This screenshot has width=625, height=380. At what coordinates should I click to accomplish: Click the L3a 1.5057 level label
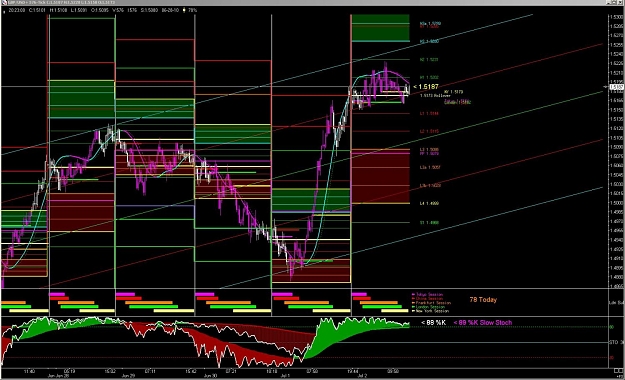tap(430, 167)
